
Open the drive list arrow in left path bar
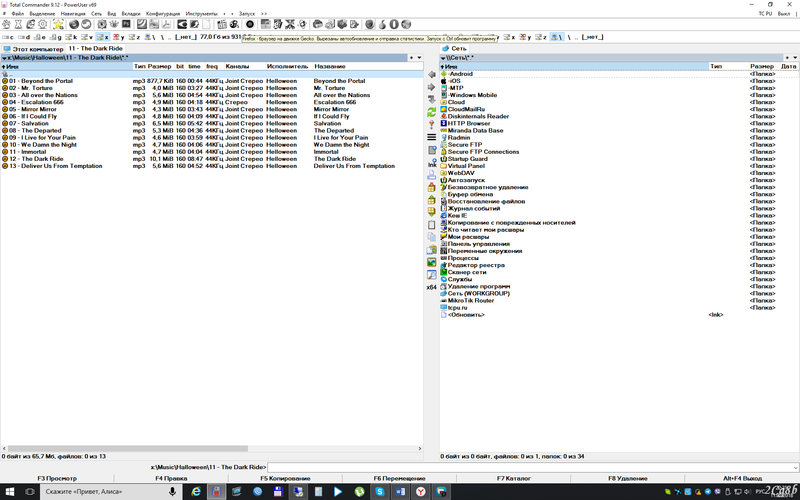coord(4,58)
